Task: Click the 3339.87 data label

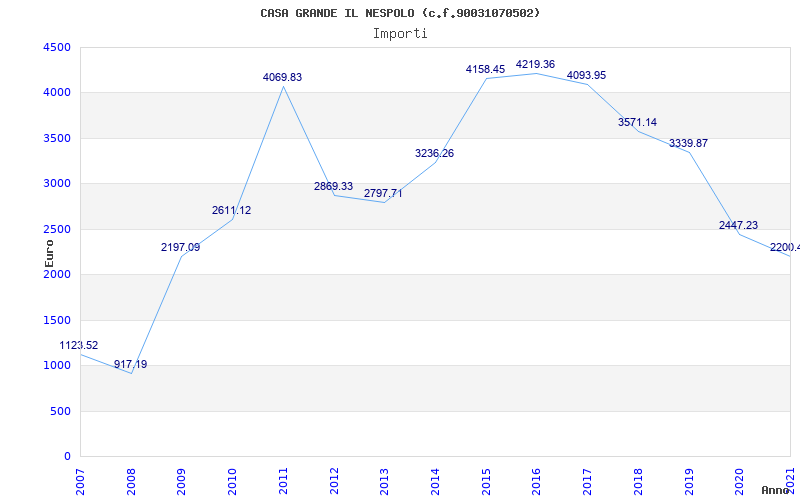Action: click(688, 143)
